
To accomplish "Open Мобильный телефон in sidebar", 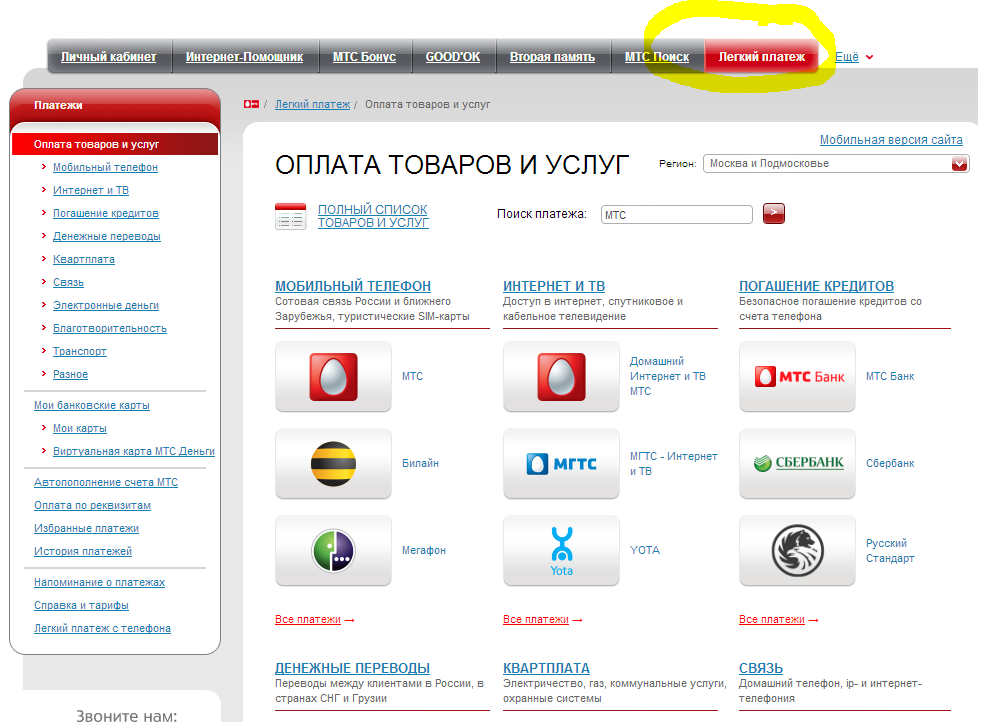I will [105, 167].
